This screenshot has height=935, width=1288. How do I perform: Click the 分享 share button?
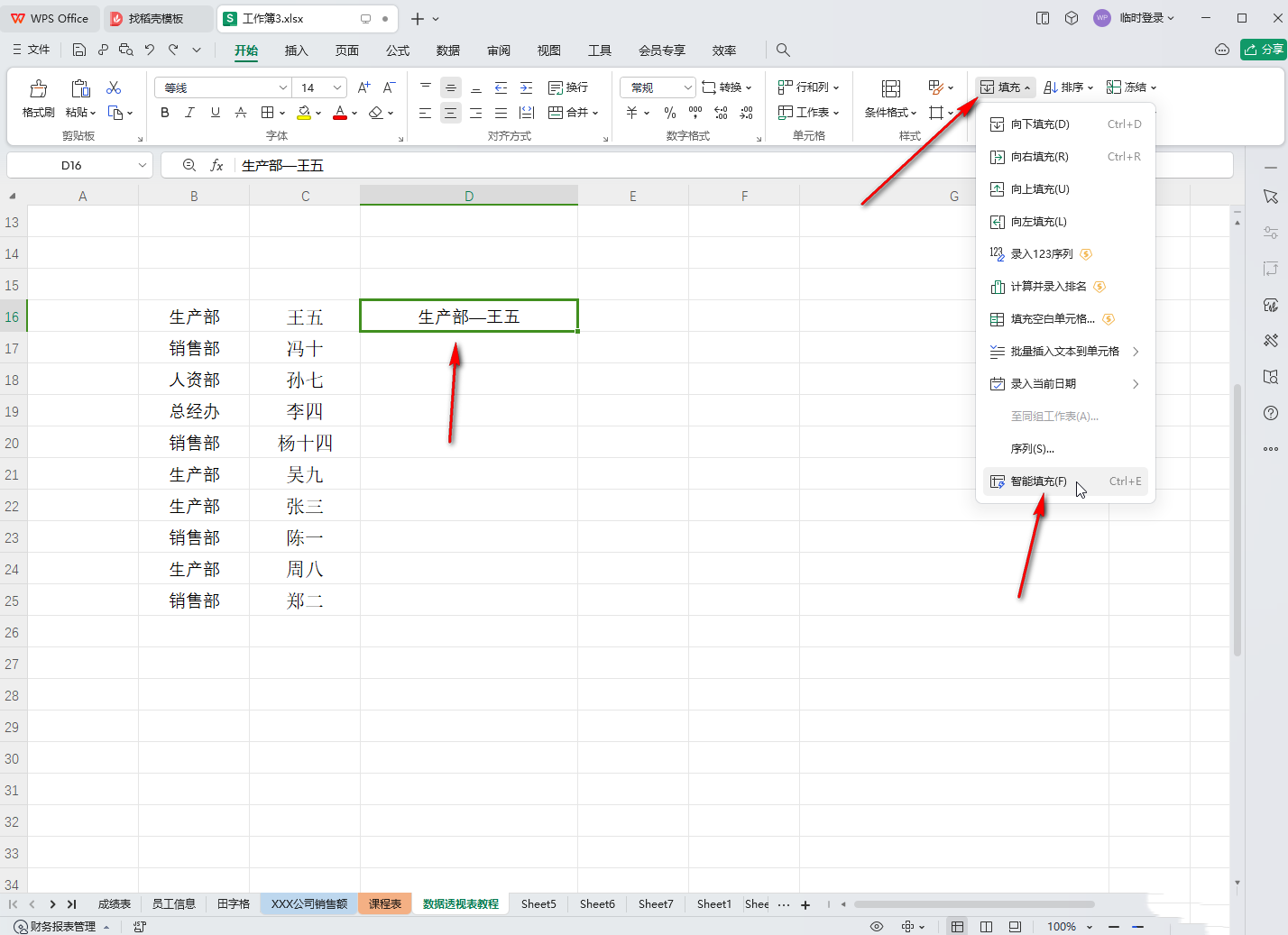(x=1262, y=50)
